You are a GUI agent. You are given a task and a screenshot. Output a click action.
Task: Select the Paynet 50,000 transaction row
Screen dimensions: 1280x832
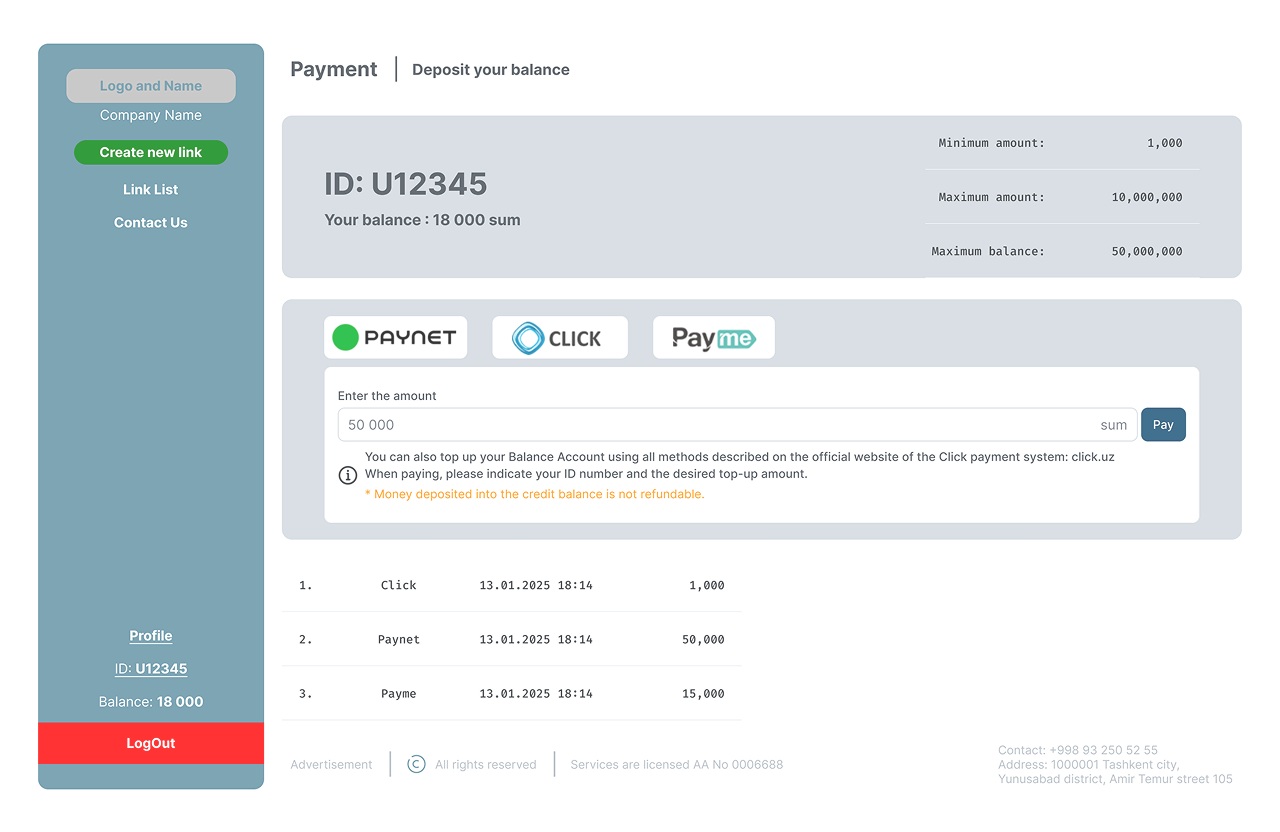[511, 640]
